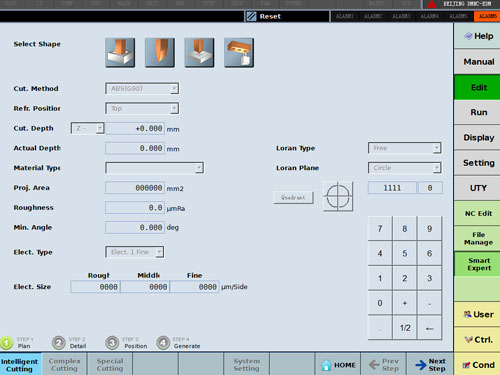The image size is (500, 375).
Task: Click the Roughness value field
Action: tap(135, 208)
